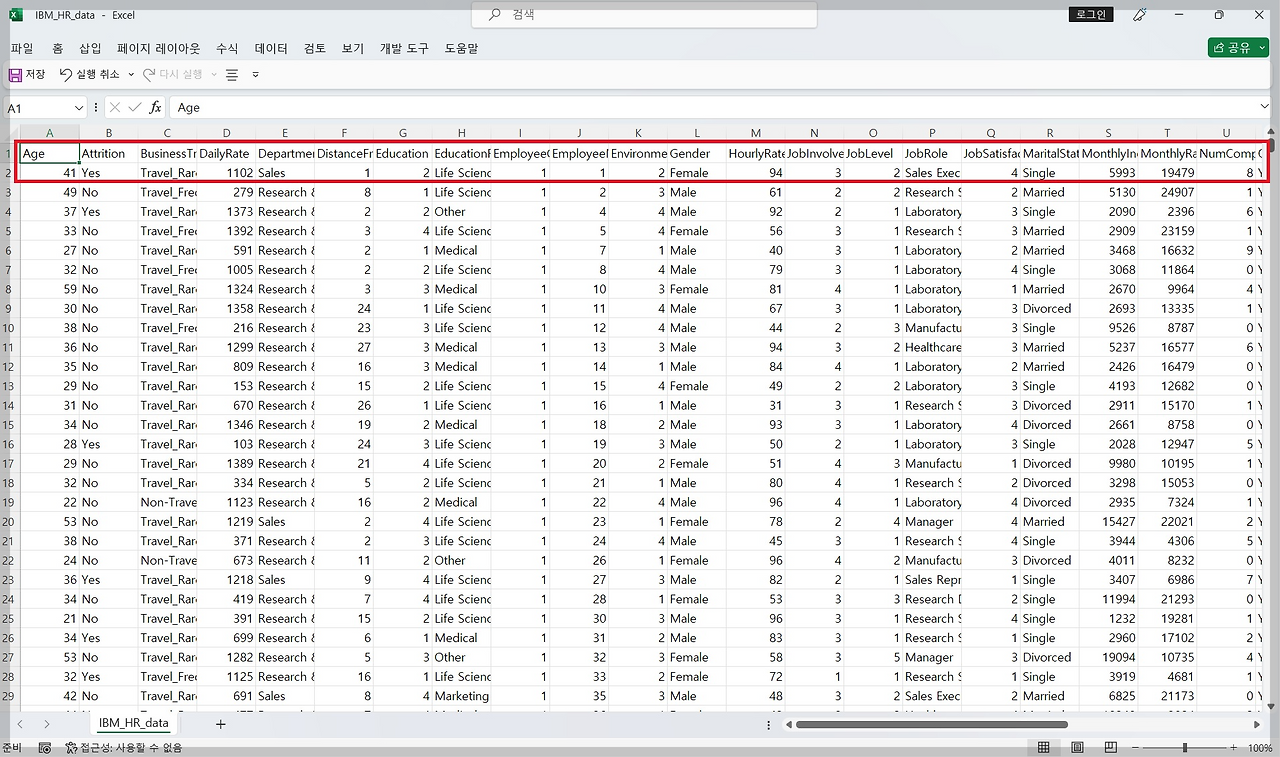This screenshot has height=757, width=1280.
Task: Open the 검토 ribbon tab
Action: [x=315, y=48]
